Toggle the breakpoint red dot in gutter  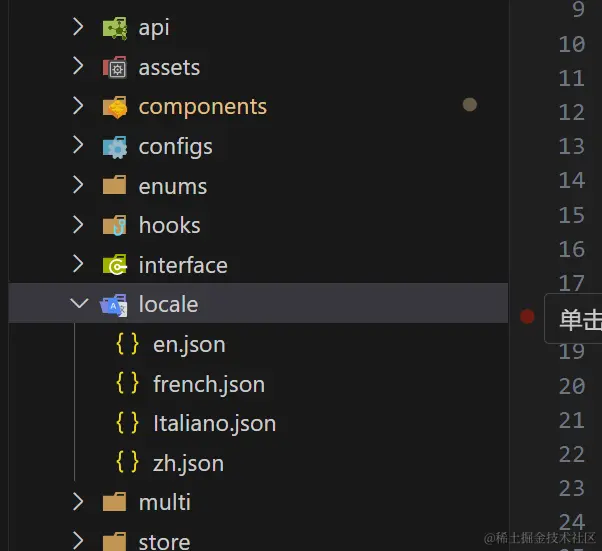tap(527, 316)
